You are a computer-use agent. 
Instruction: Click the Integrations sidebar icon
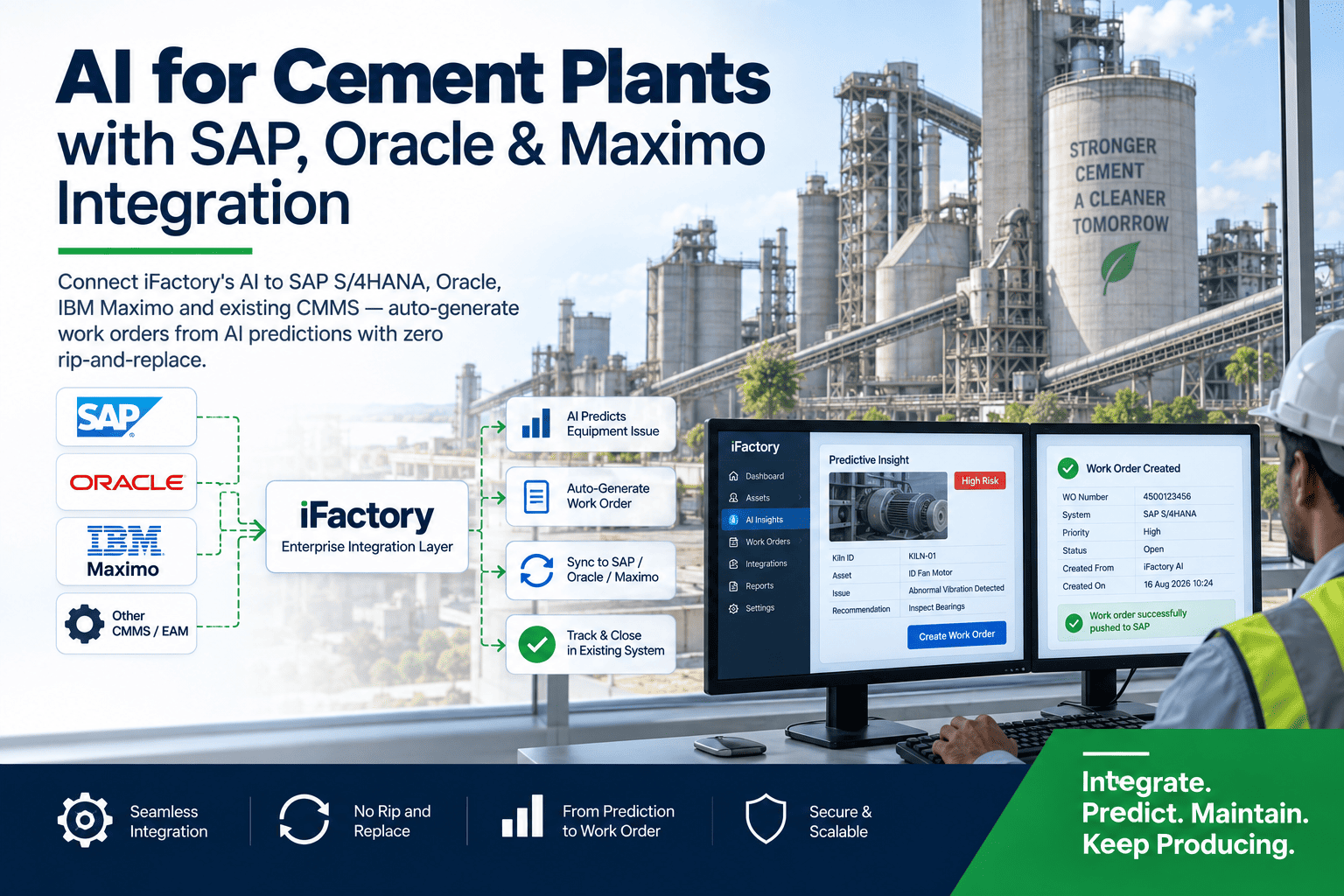(x=733, y=563)
